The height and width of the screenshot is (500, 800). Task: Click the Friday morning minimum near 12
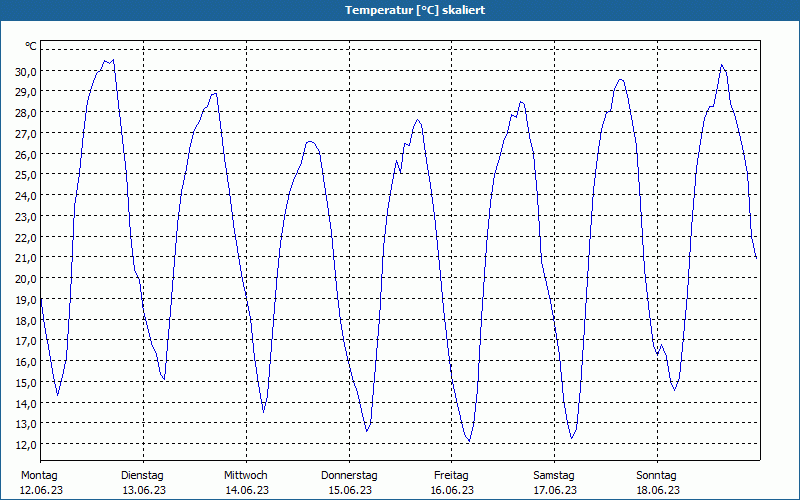point(469,441)
